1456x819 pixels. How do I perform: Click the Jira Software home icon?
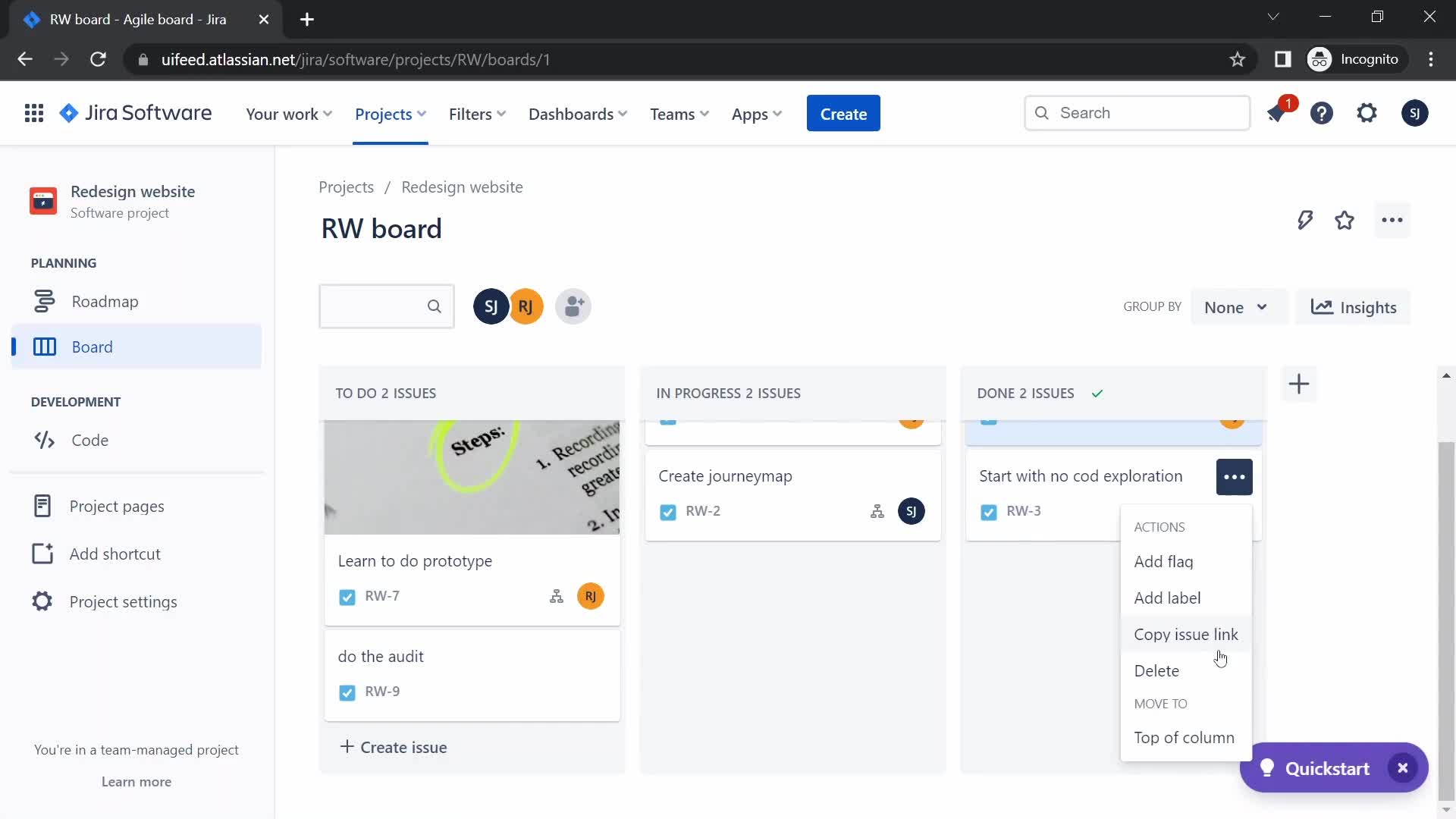click(70, 113)
